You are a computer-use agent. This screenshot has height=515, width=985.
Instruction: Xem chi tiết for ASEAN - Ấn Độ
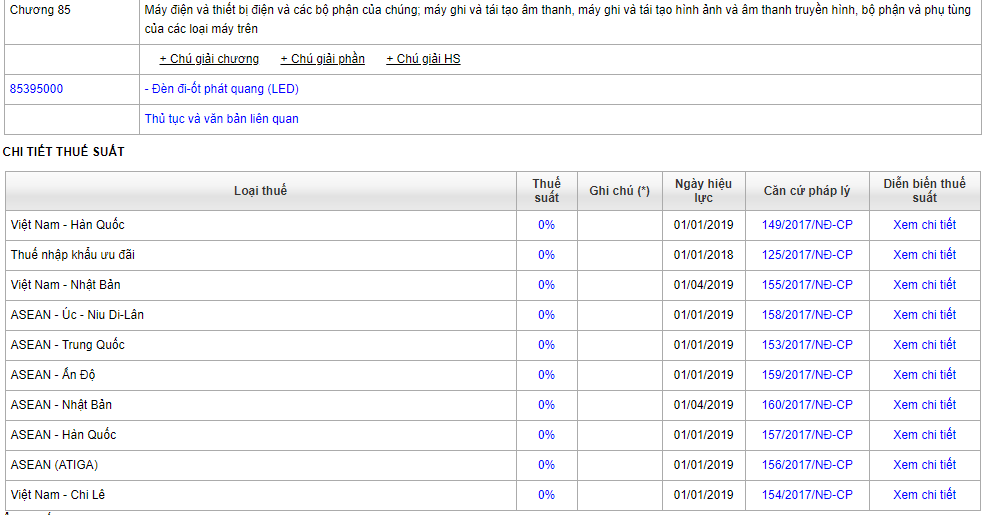[924, 375]
